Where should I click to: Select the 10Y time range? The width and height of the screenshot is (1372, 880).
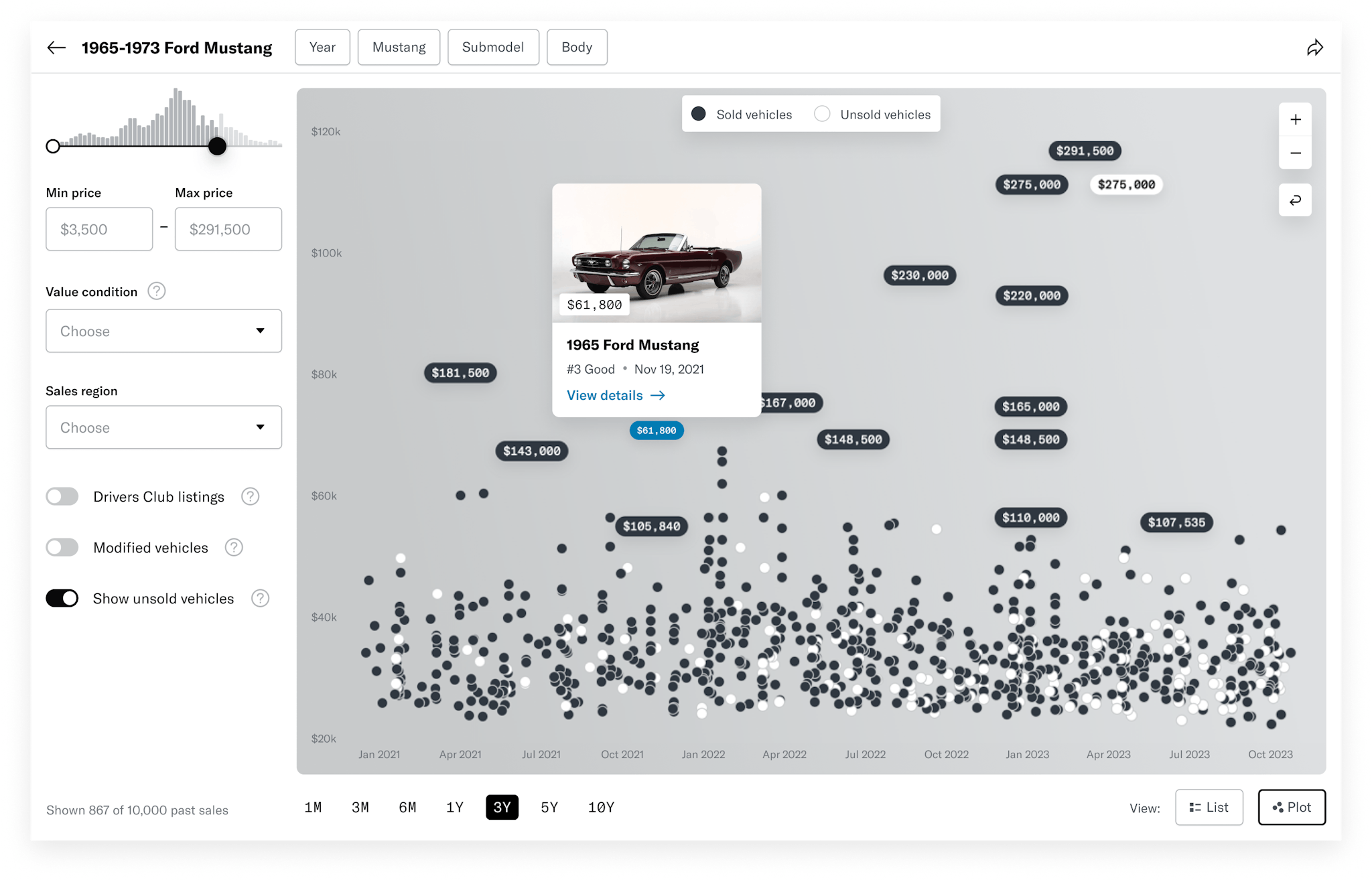tap(601, 807)
